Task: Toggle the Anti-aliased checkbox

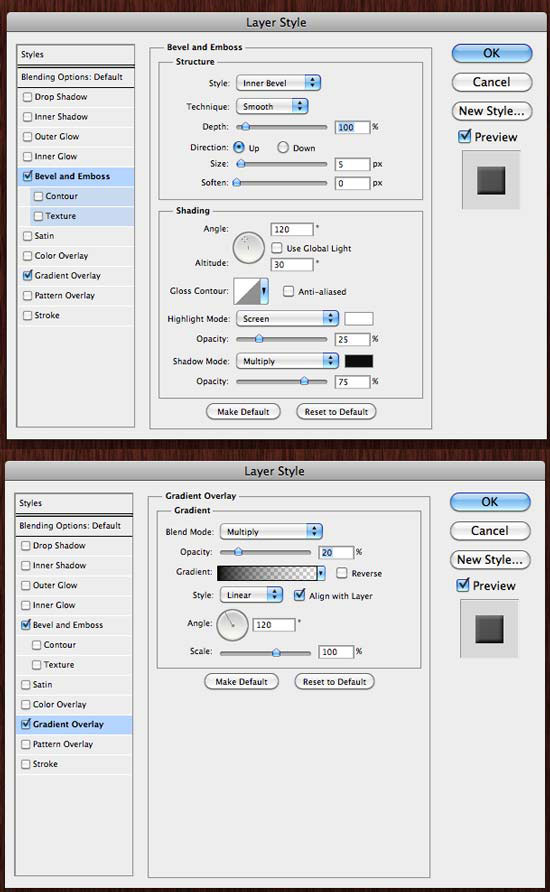Action: pyautogui.click(x=288, y=291)
